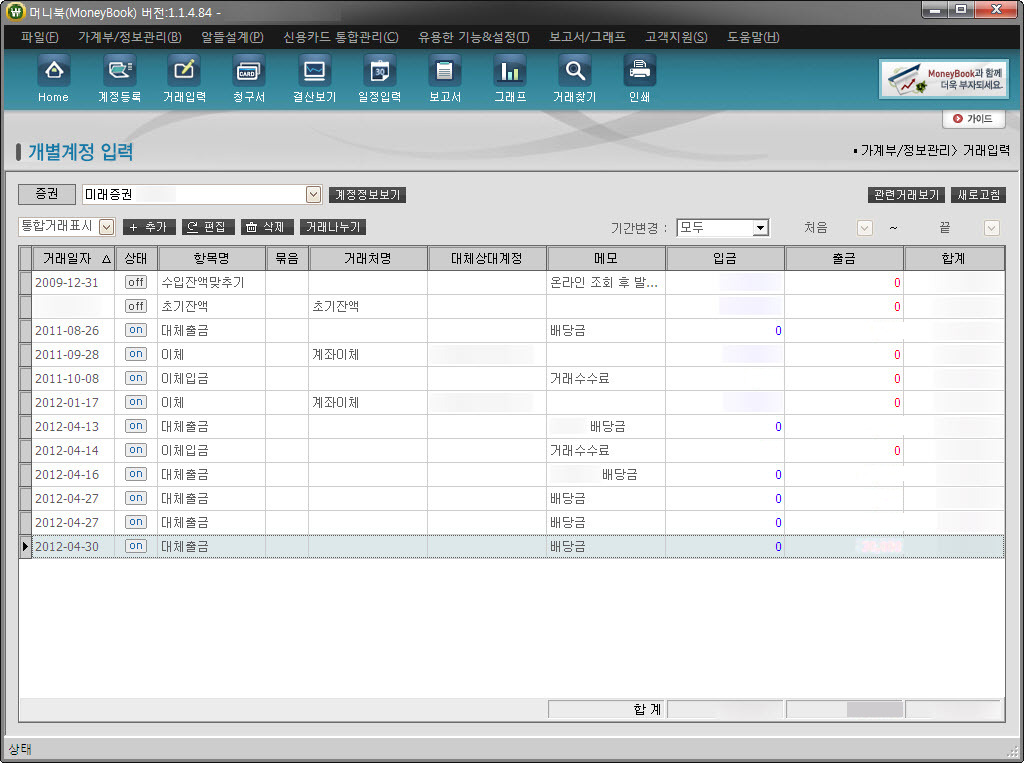Toggle the on status for 2012-04-30 row
Screen dimensions: 1024x763
click(135, 547)
